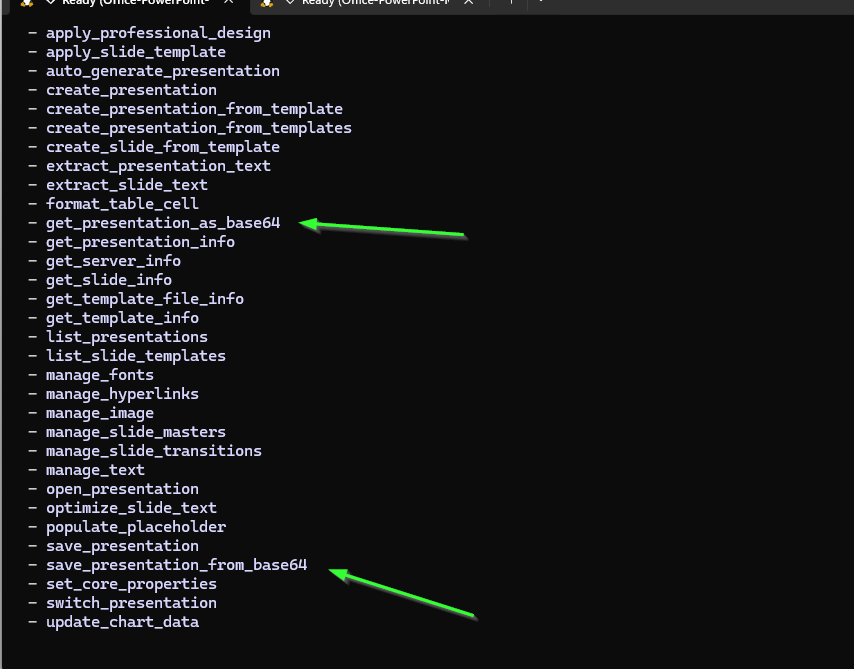Click the optimize_slide_text entry
Screen dimensions: 854x669
[x=131, y=508]
